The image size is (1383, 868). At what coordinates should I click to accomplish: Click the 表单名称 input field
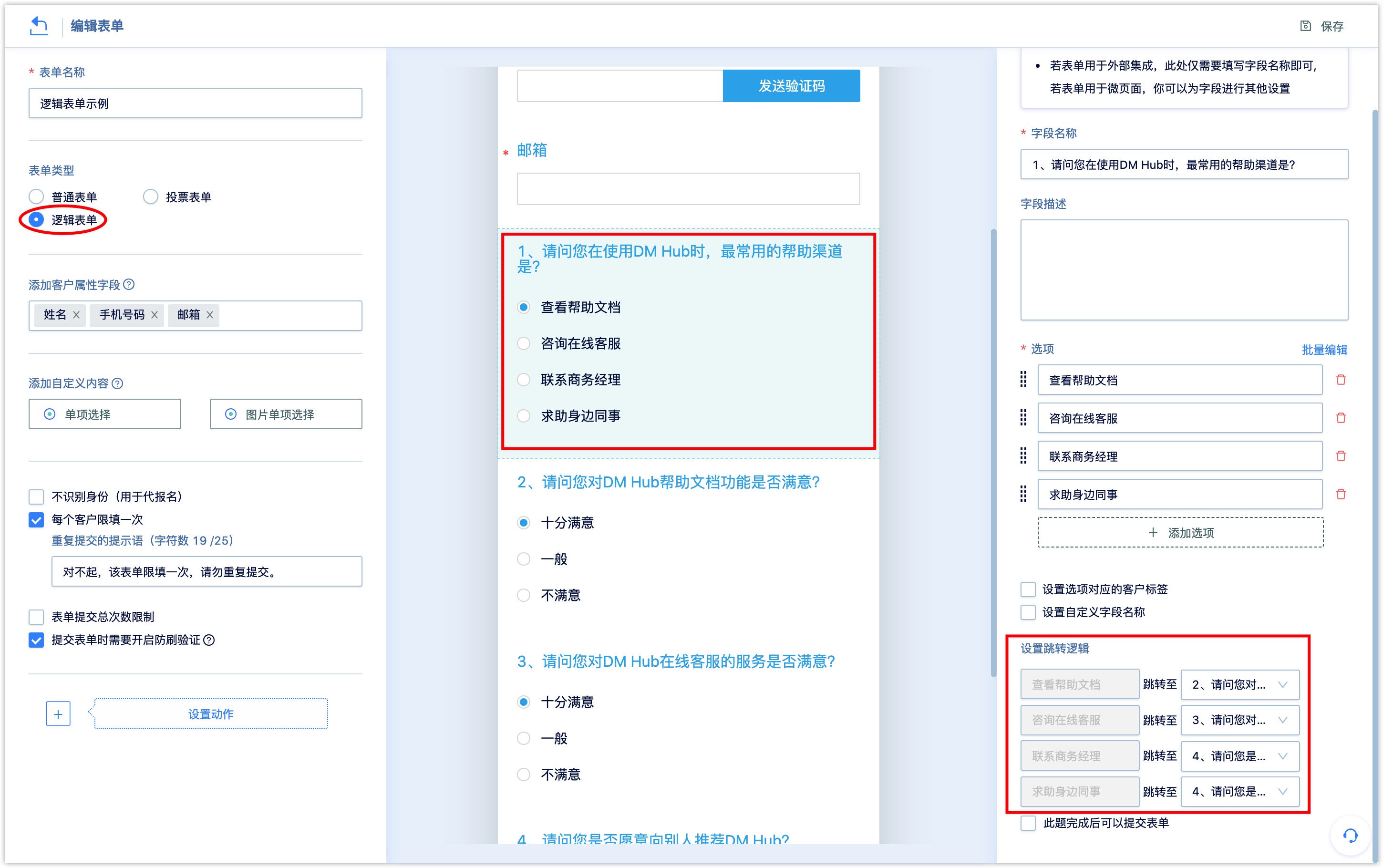pos(195,103)
